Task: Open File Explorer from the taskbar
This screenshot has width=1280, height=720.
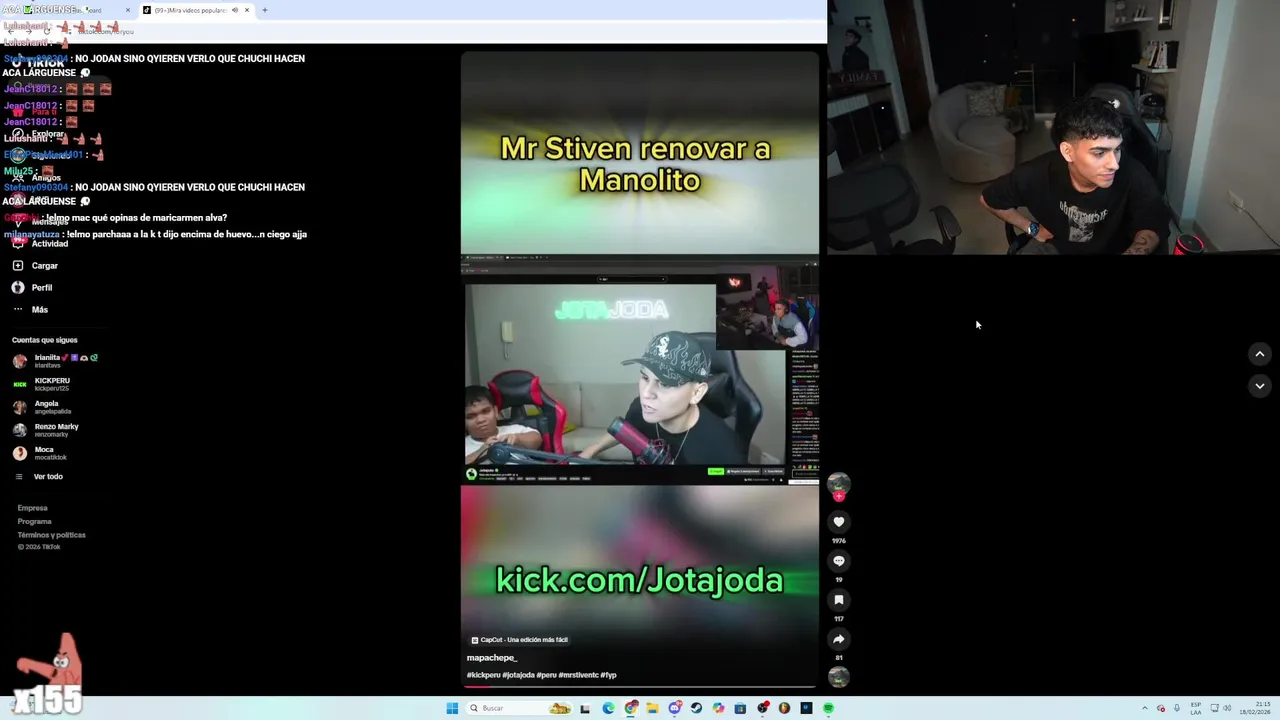Action: coord(652,708)
